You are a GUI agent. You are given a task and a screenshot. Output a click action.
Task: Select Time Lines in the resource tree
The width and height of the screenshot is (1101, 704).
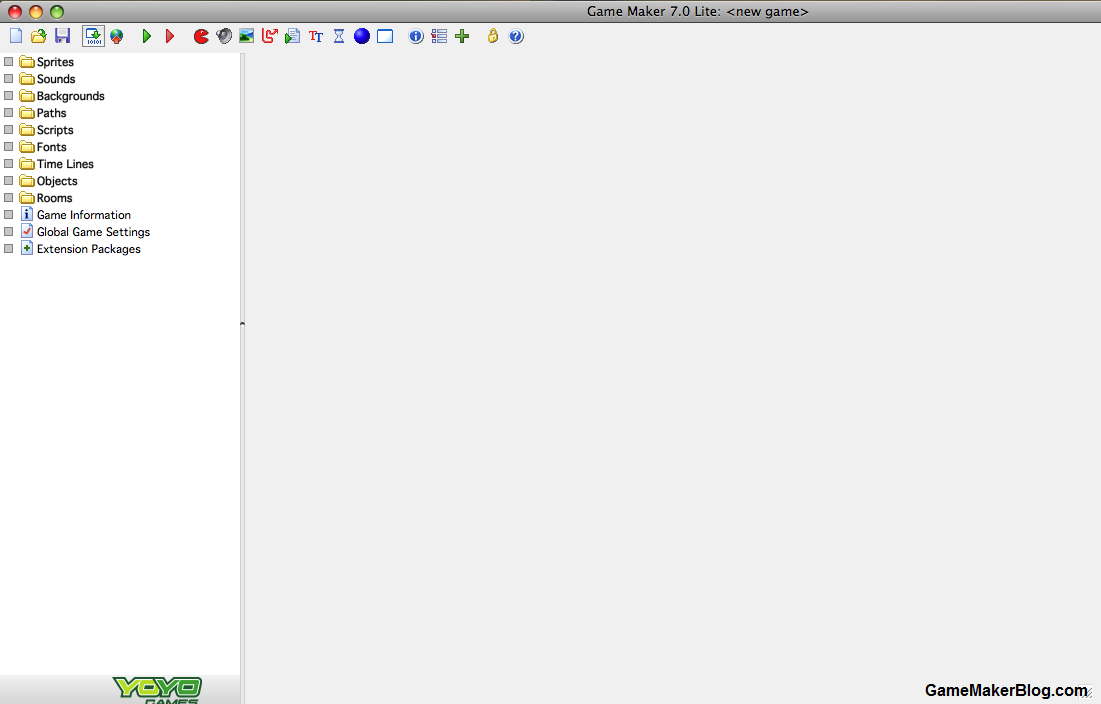(x=65, y=164)
